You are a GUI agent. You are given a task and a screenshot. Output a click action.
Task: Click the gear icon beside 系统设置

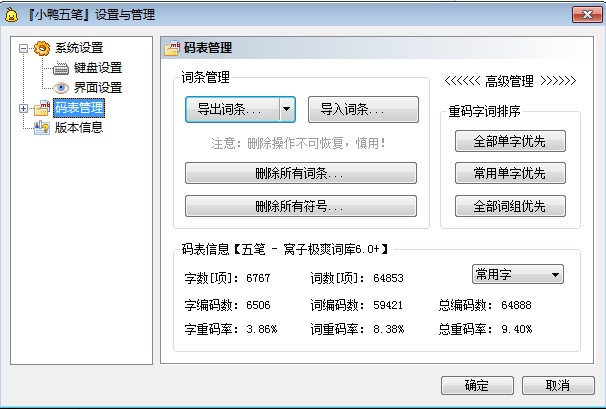click(42, 48)
